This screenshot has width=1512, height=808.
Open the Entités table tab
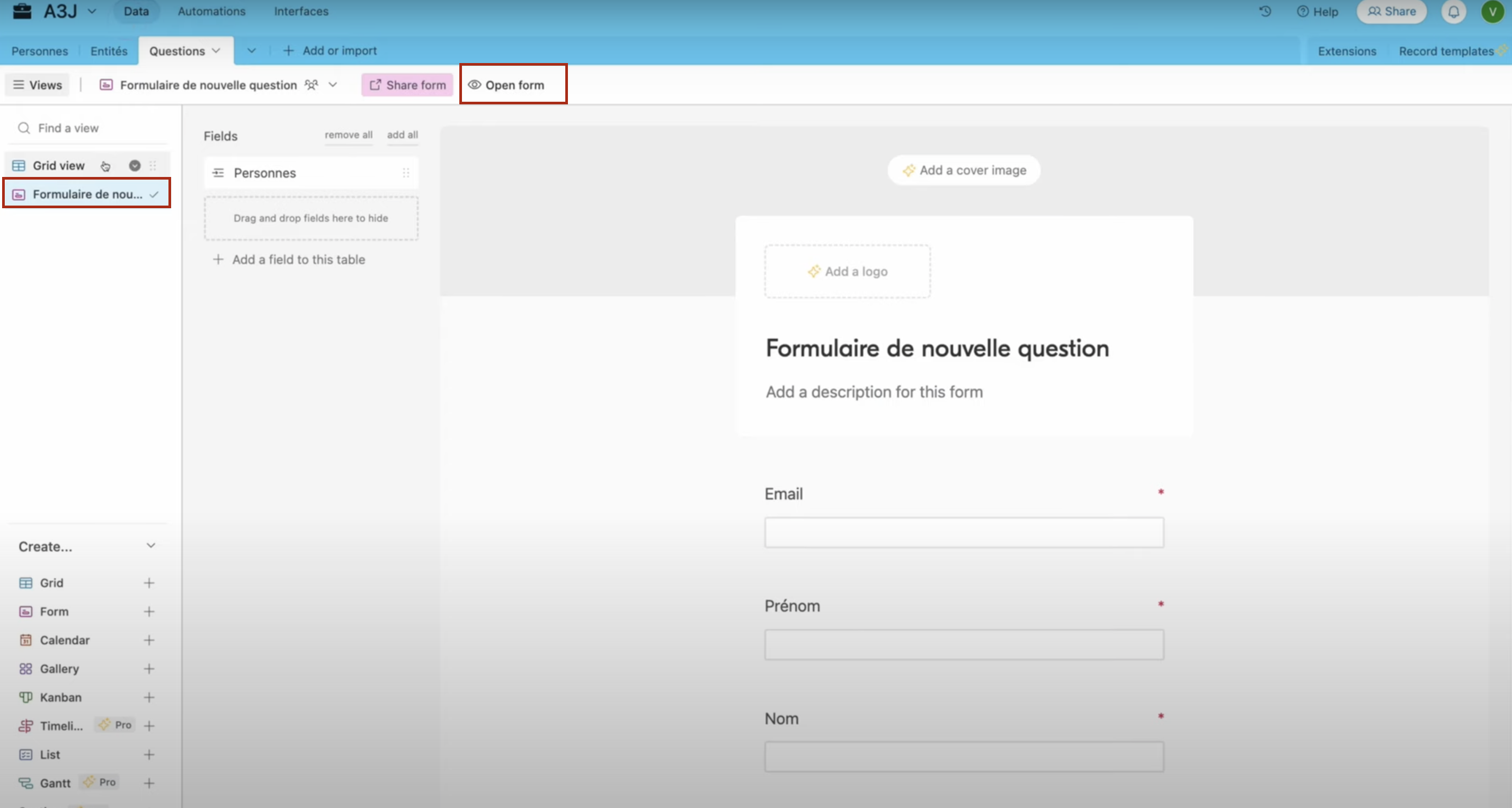(109, 50)
